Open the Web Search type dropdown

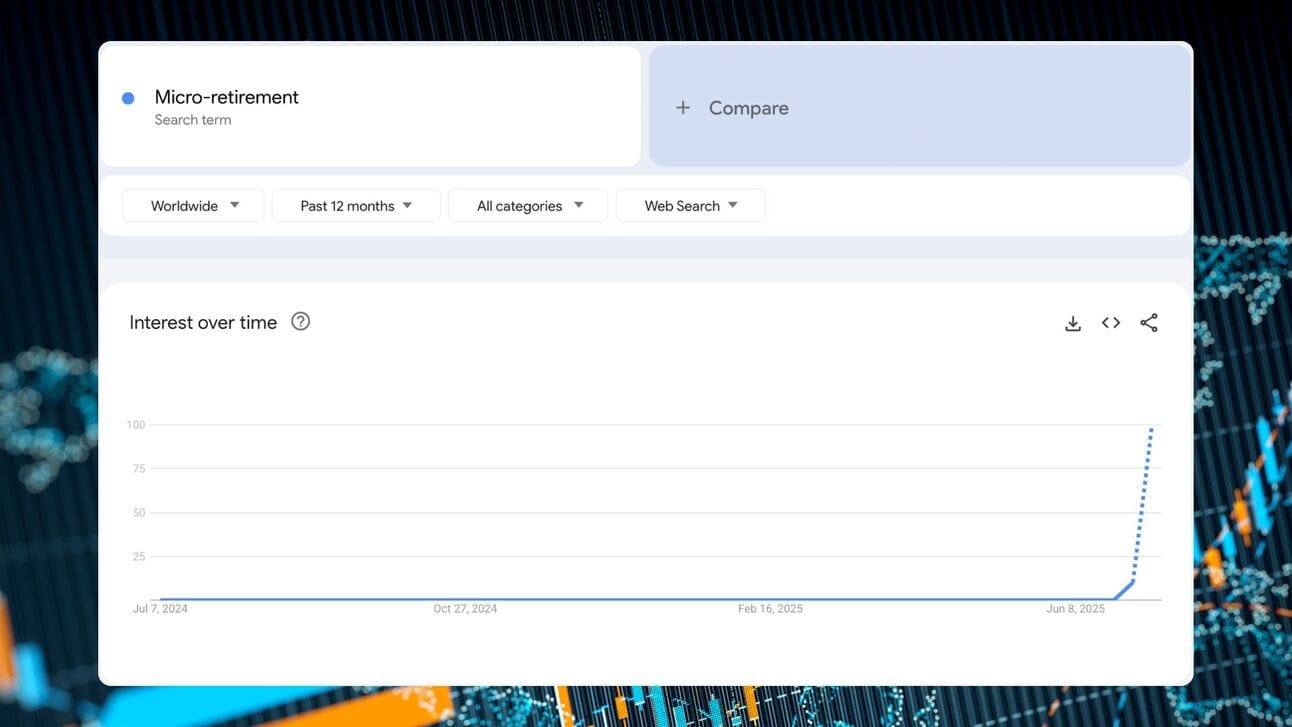click(691, 205)
